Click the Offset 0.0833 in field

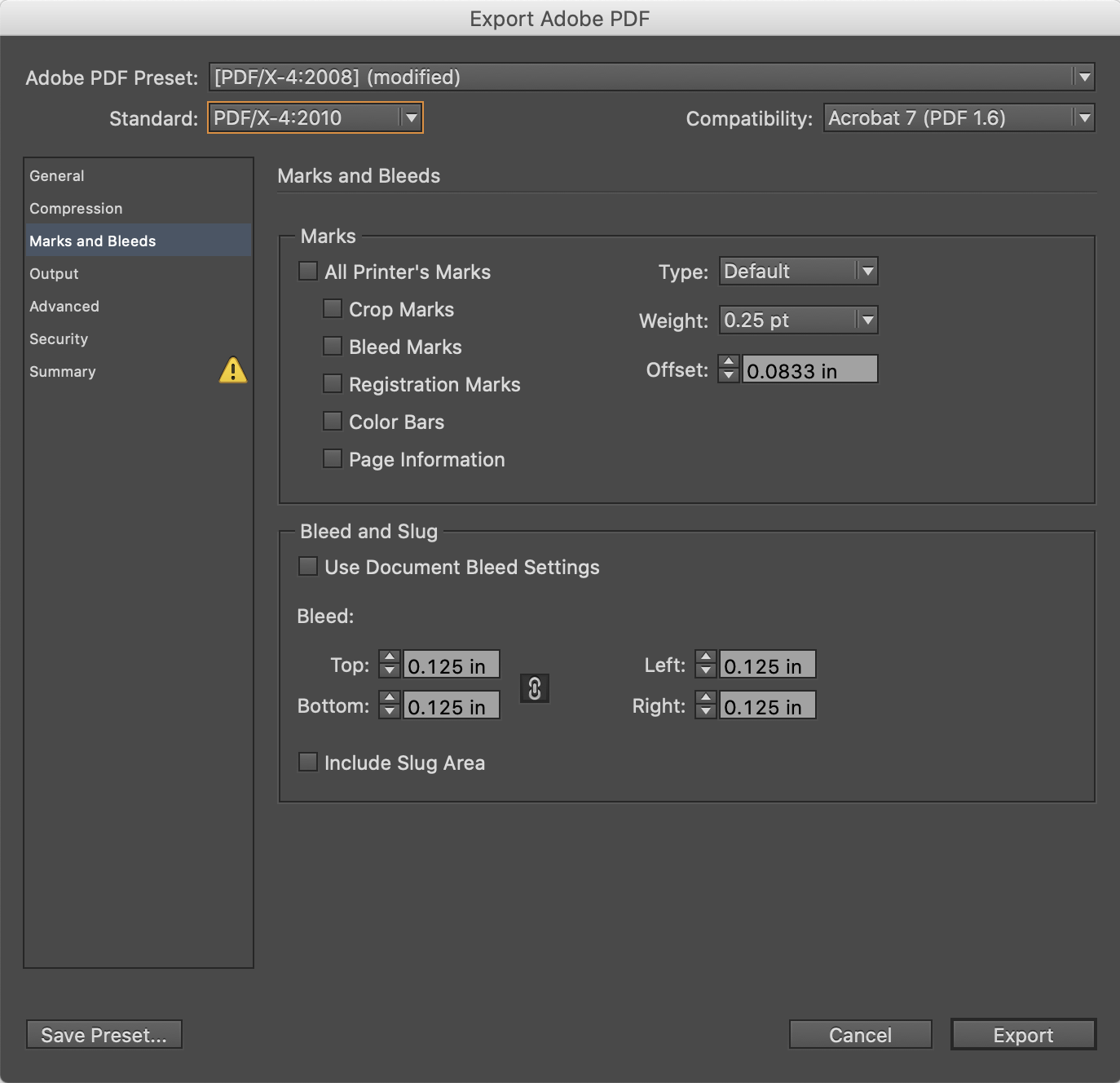tap(810, 369)
